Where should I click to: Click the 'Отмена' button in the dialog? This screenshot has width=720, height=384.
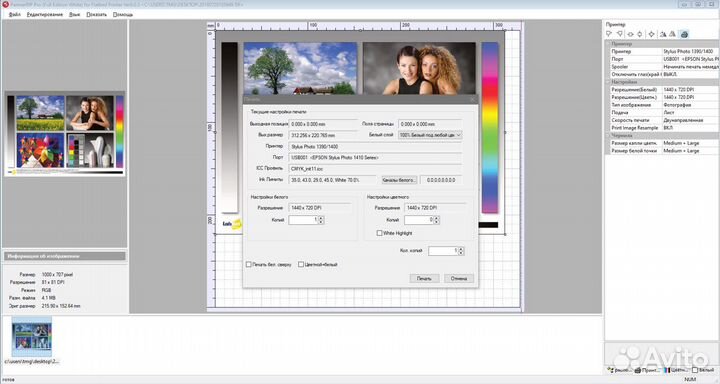click(459, 278)
